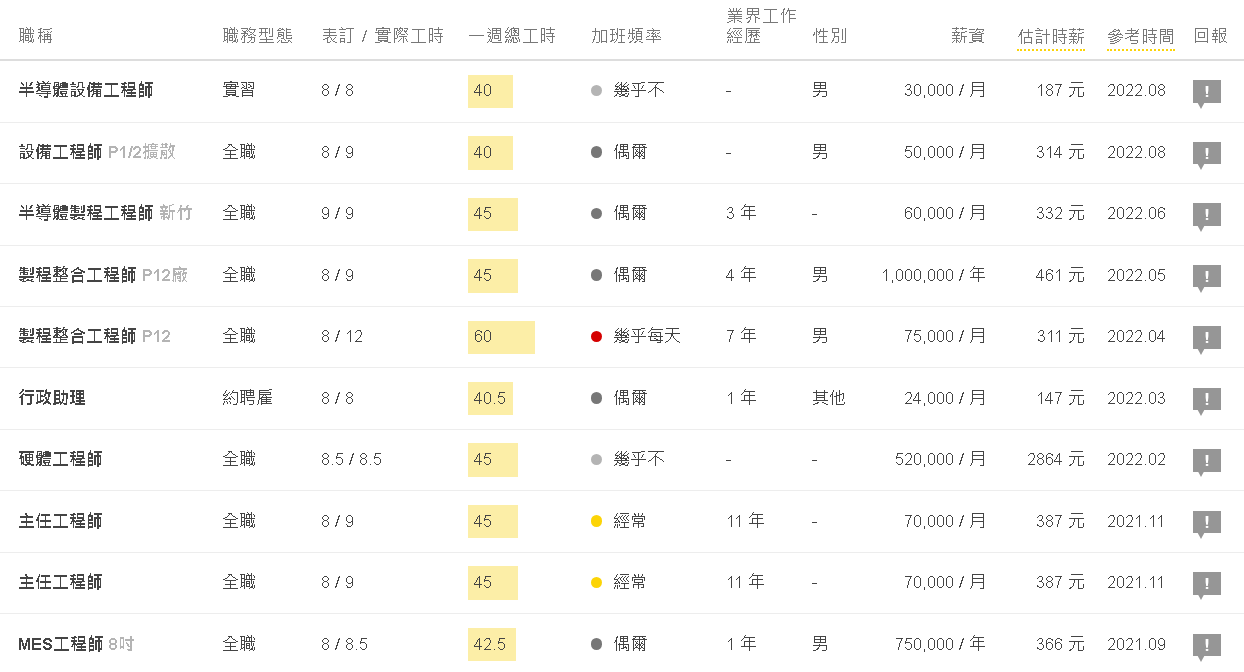Image resolution: width=1244 pixels, height=672 pixels.
Task: Select the 半導體設備工程師 job title
Action: [x=86, y=90]
